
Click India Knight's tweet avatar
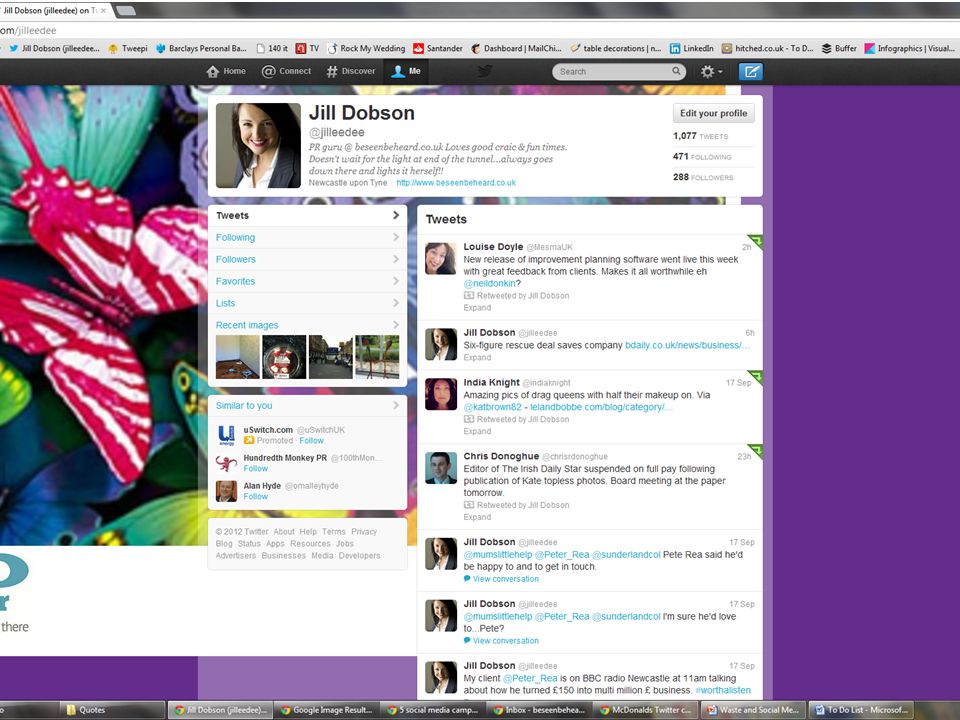(441, 394)
